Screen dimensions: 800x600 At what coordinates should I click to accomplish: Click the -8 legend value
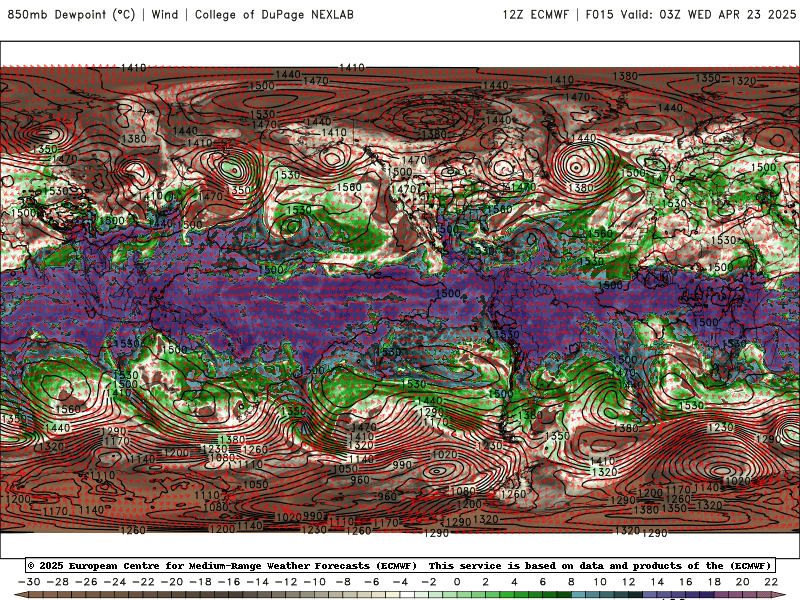pos(343,582)
